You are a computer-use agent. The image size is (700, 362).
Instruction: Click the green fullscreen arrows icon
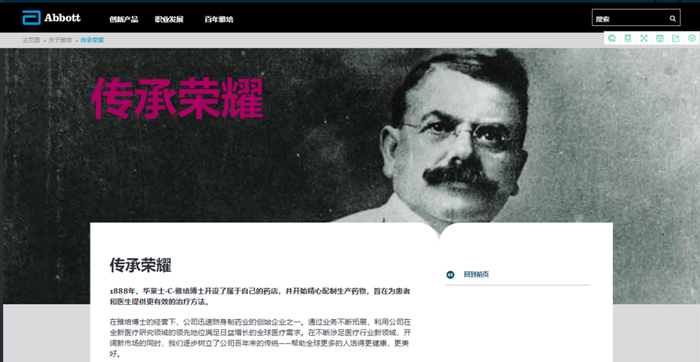(x=644, y=38)
